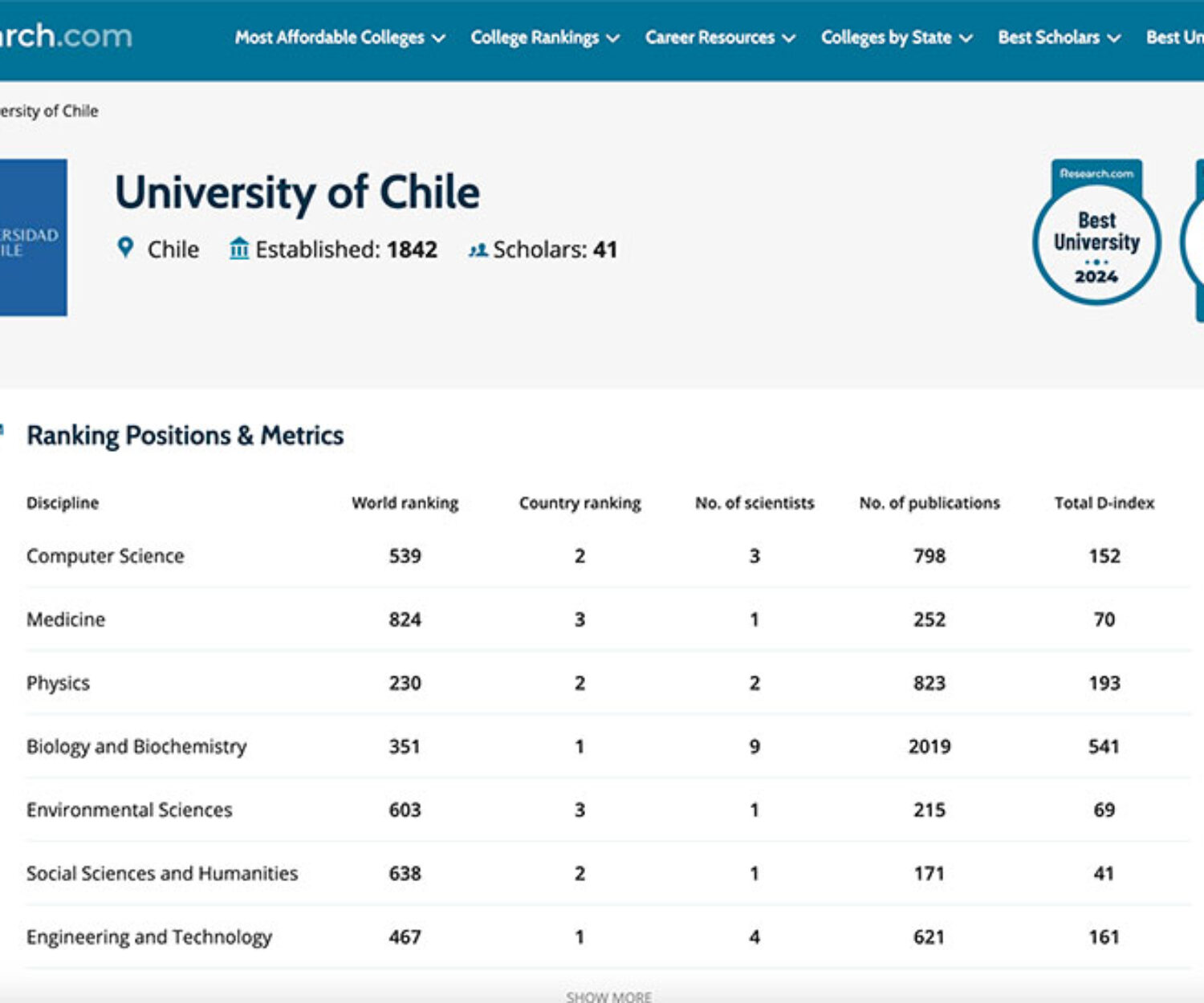This screenshot has width=1204, height=1003.
Task: Open the College Rankings dropdown
Action: click(x=545, y=38)
